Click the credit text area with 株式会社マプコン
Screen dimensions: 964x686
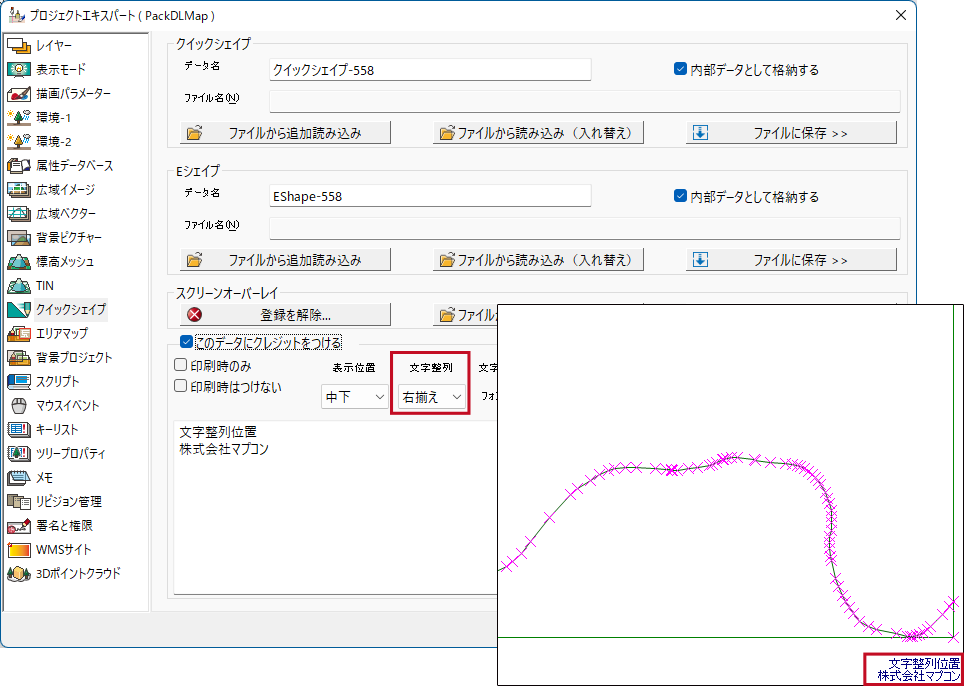pos(336,507)
